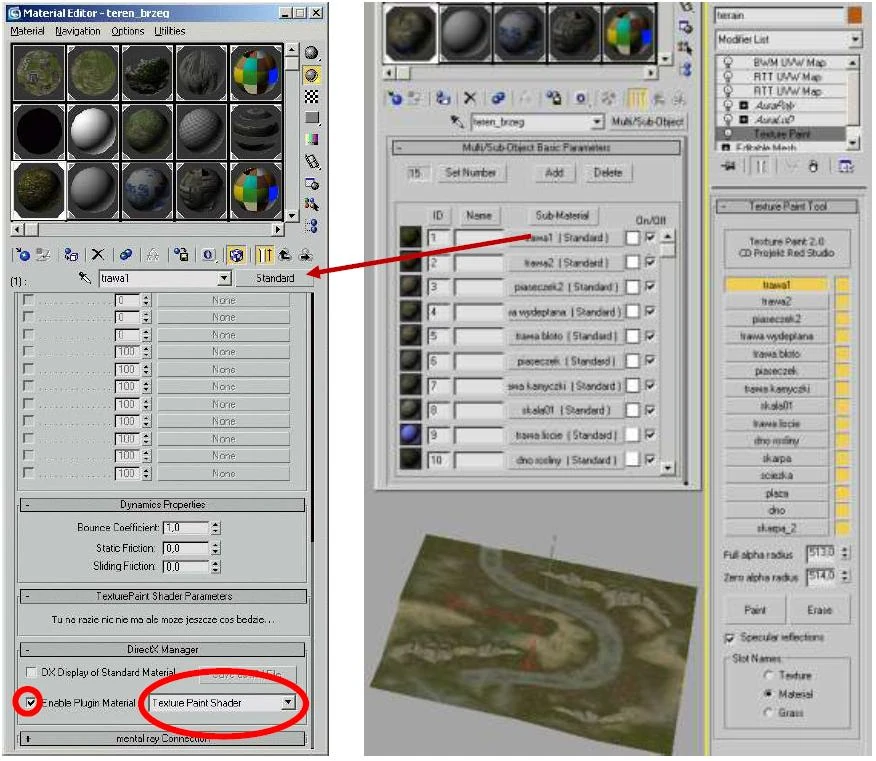876x761 pixels.
Task: Open the trawa1 material name dropdown
Action: click(x=224, y=278)
